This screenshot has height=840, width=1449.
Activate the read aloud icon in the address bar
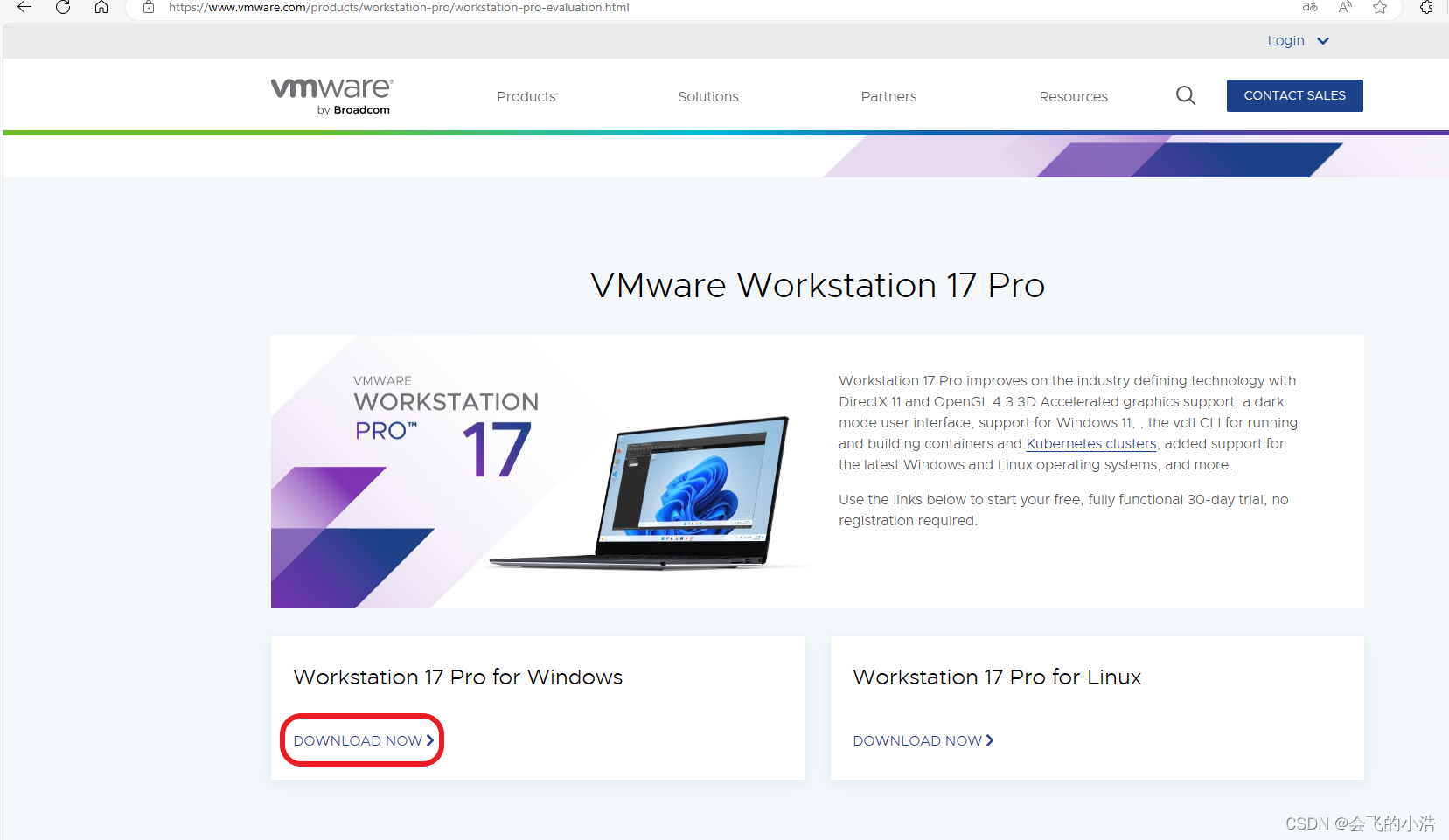pos(1345,7)
